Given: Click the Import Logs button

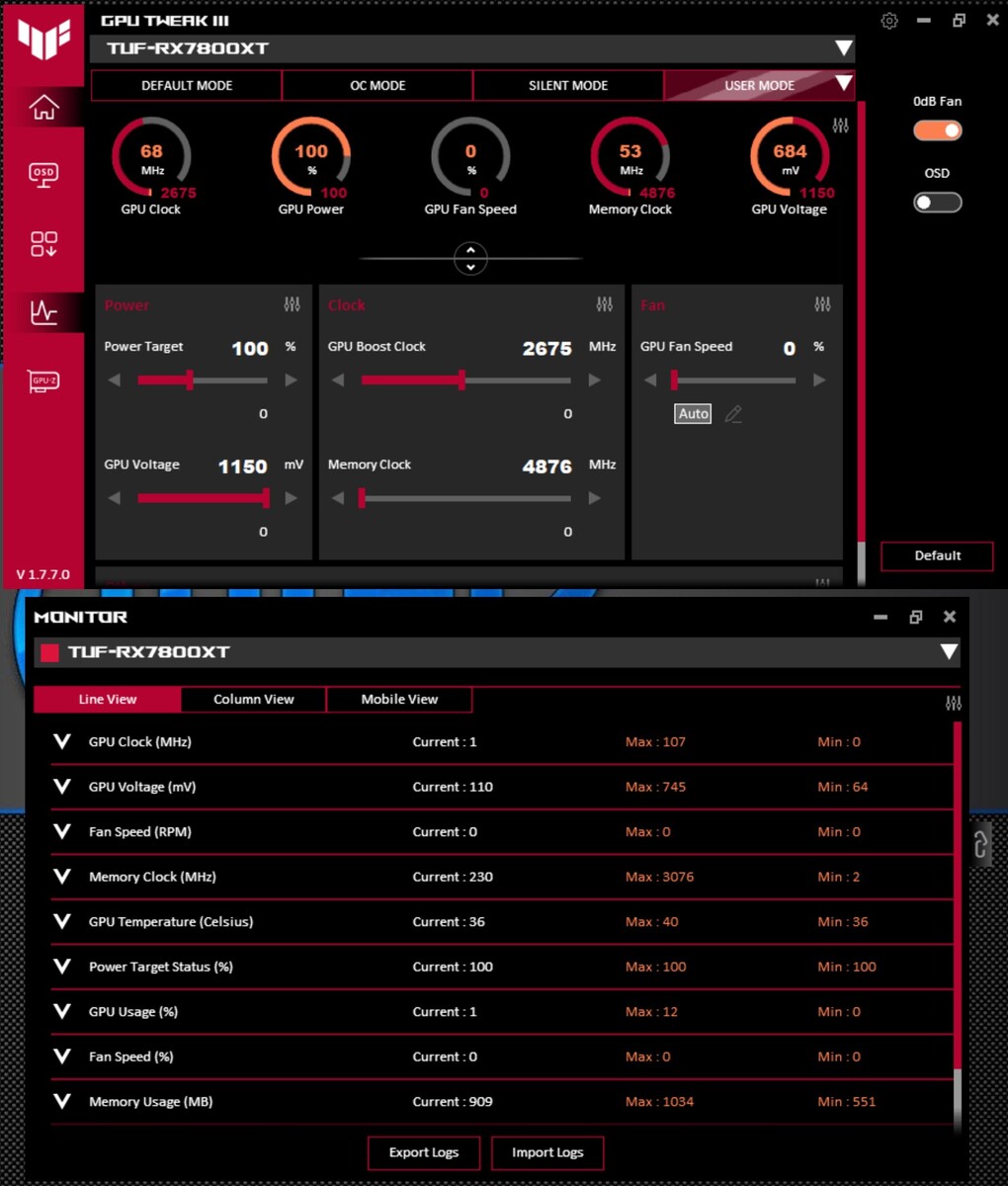Looking at the screenshot, I should click(x=547, y=1152).
